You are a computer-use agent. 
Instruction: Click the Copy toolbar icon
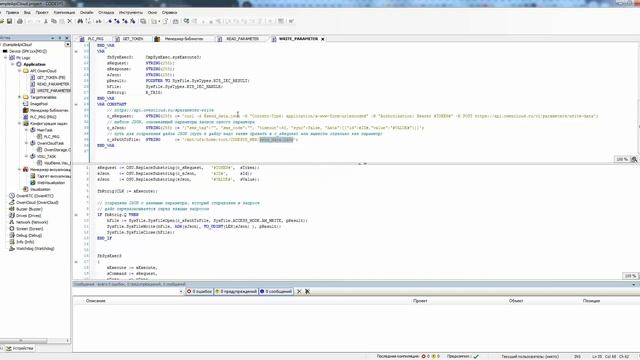[53, 21]
